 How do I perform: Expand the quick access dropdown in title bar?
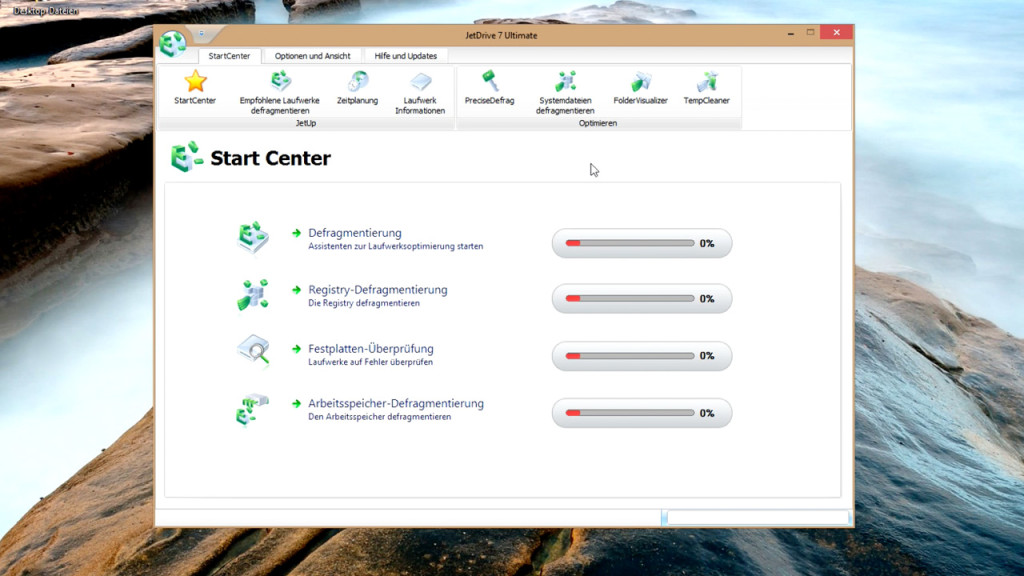pyautogui.click(x=201, y=34)
